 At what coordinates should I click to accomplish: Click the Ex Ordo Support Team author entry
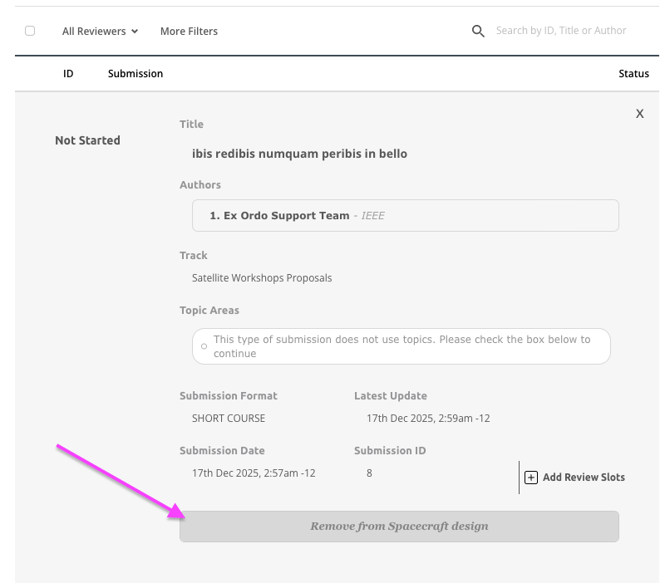(279, 216)
